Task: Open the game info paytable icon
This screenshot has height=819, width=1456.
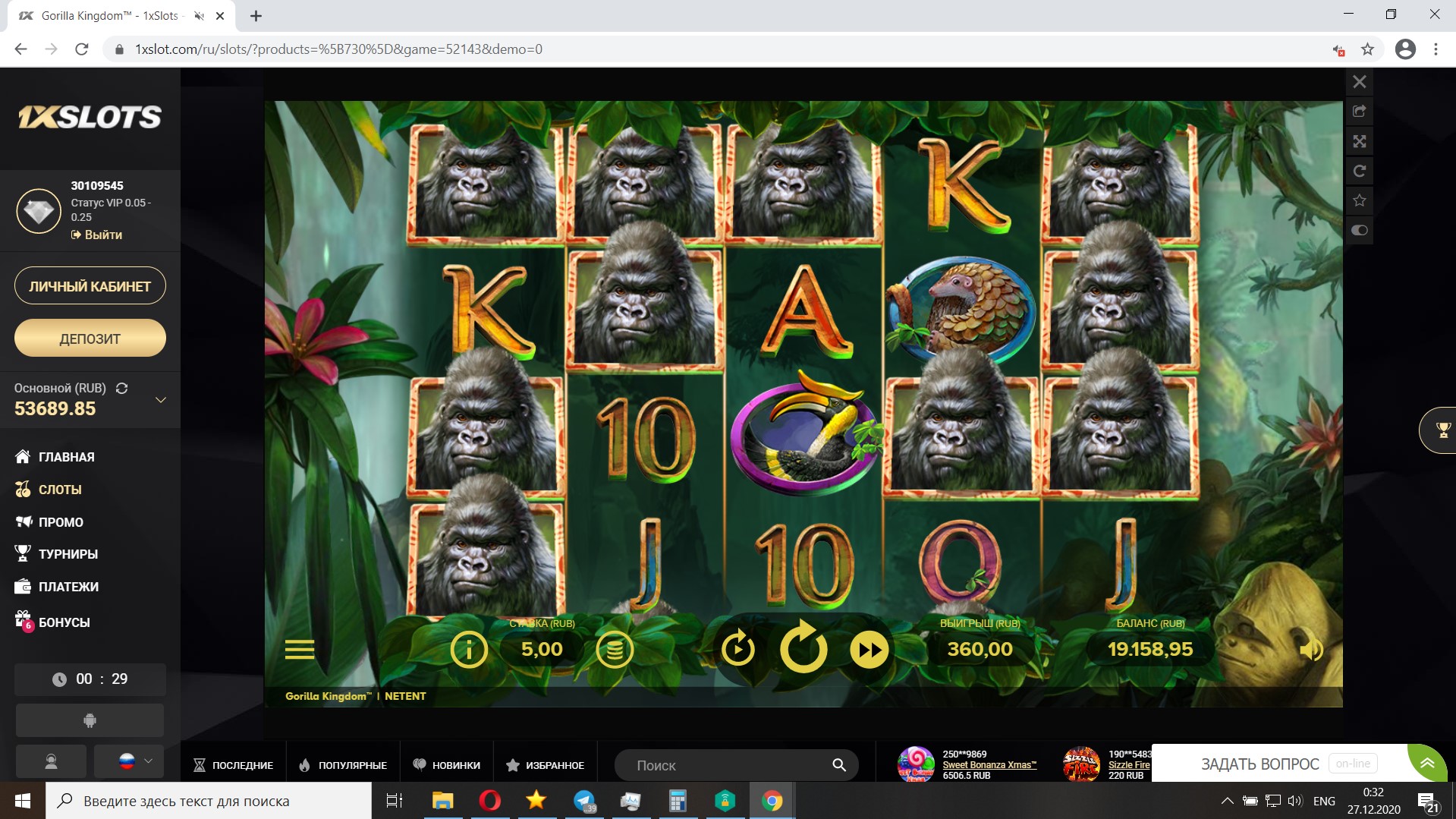Action: coord(468,650)
